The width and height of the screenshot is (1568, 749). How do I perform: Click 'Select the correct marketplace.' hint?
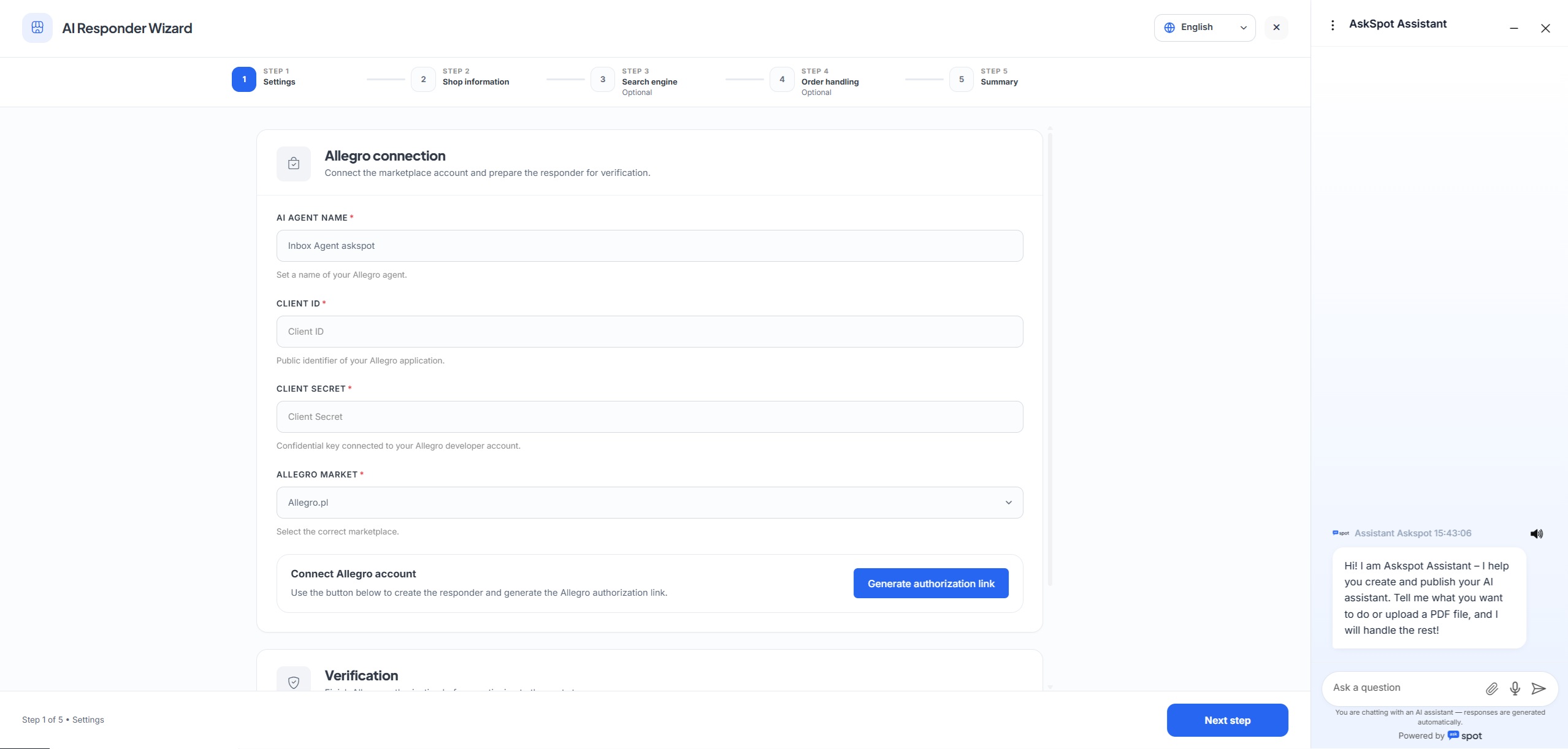pos(337,531)
